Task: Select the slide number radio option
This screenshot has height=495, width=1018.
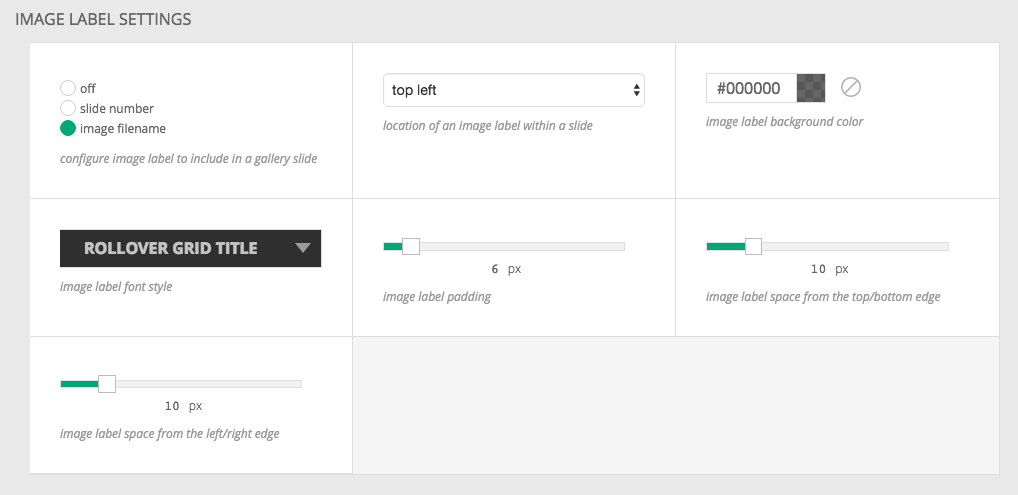Action: [68, 108]
